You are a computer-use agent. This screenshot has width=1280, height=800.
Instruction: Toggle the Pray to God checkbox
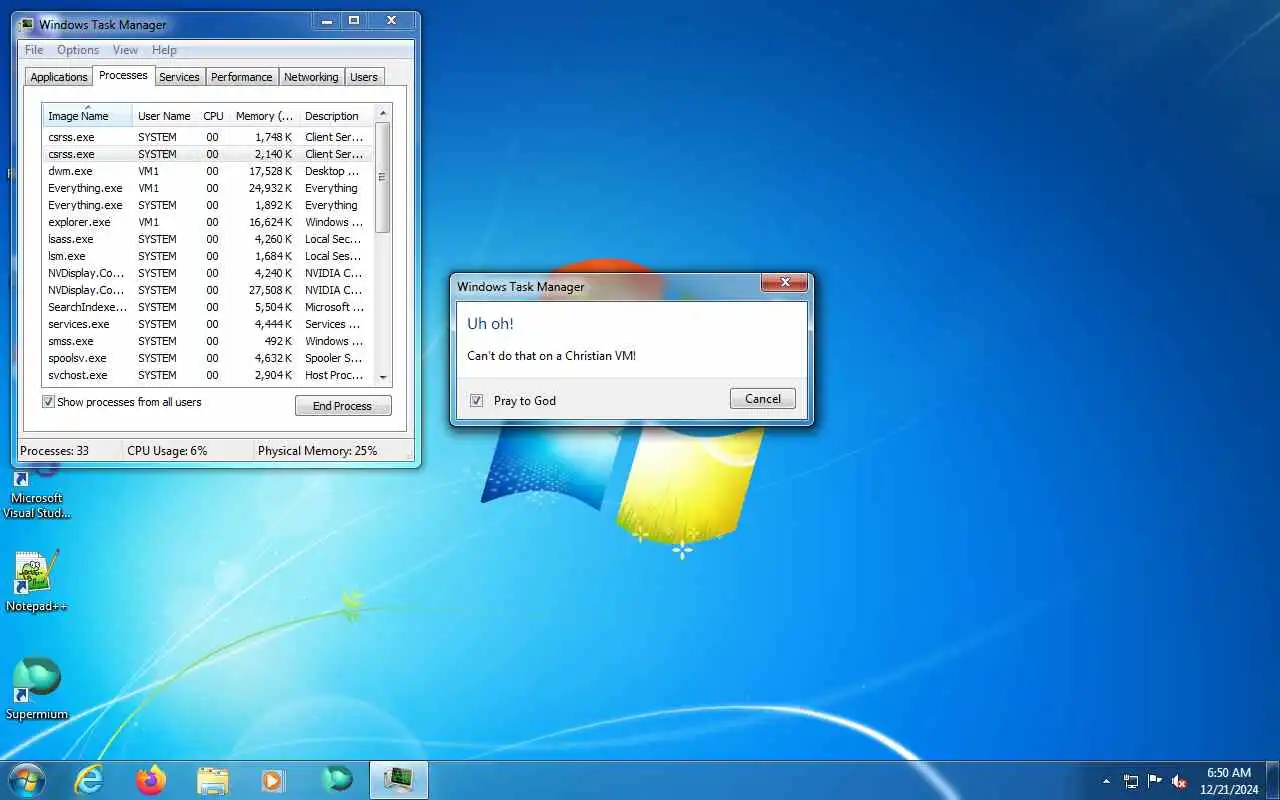point(476,400)
